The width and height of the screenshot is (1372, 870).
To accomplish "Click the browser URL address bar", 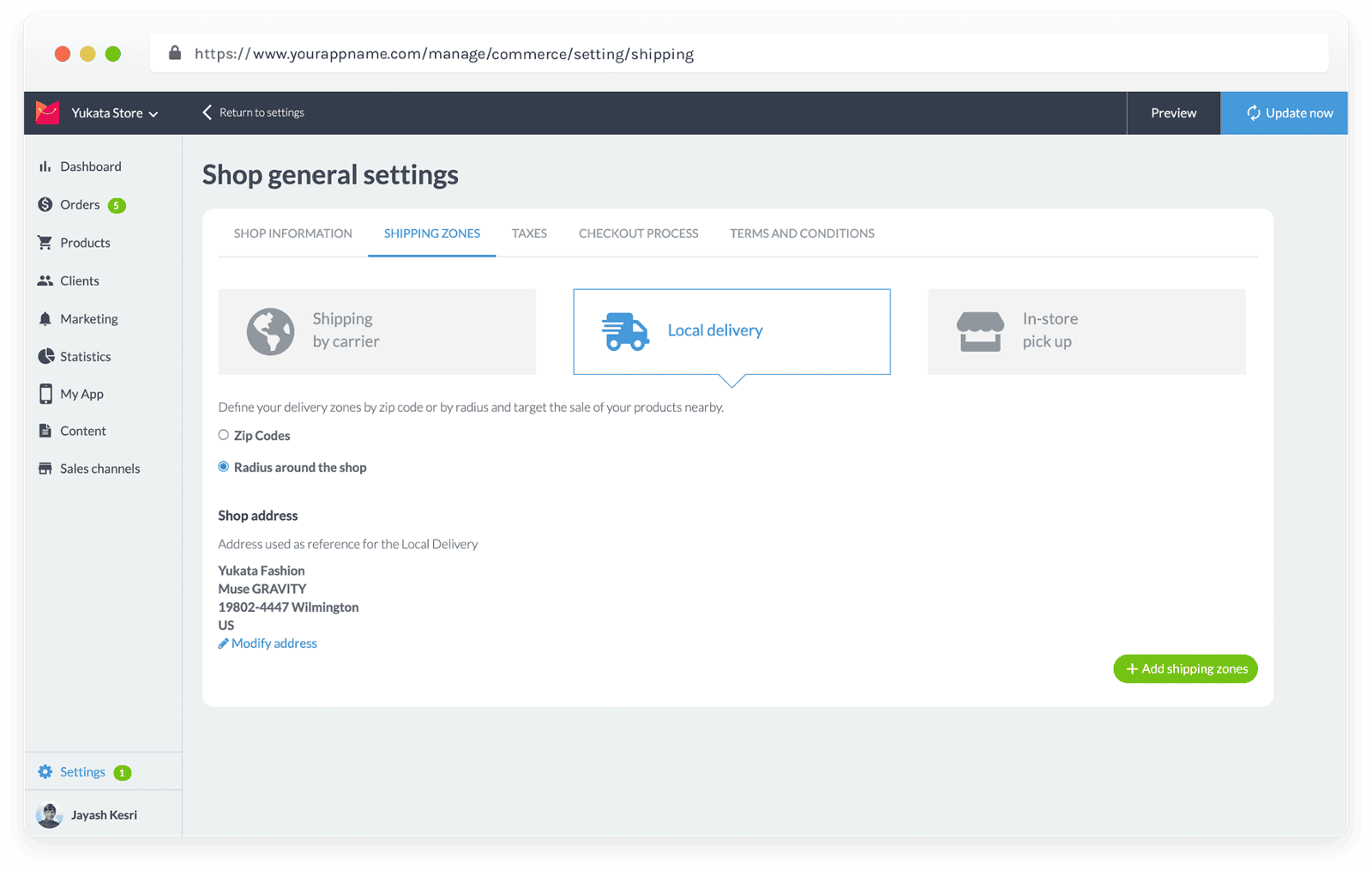I will coord(737,54).
